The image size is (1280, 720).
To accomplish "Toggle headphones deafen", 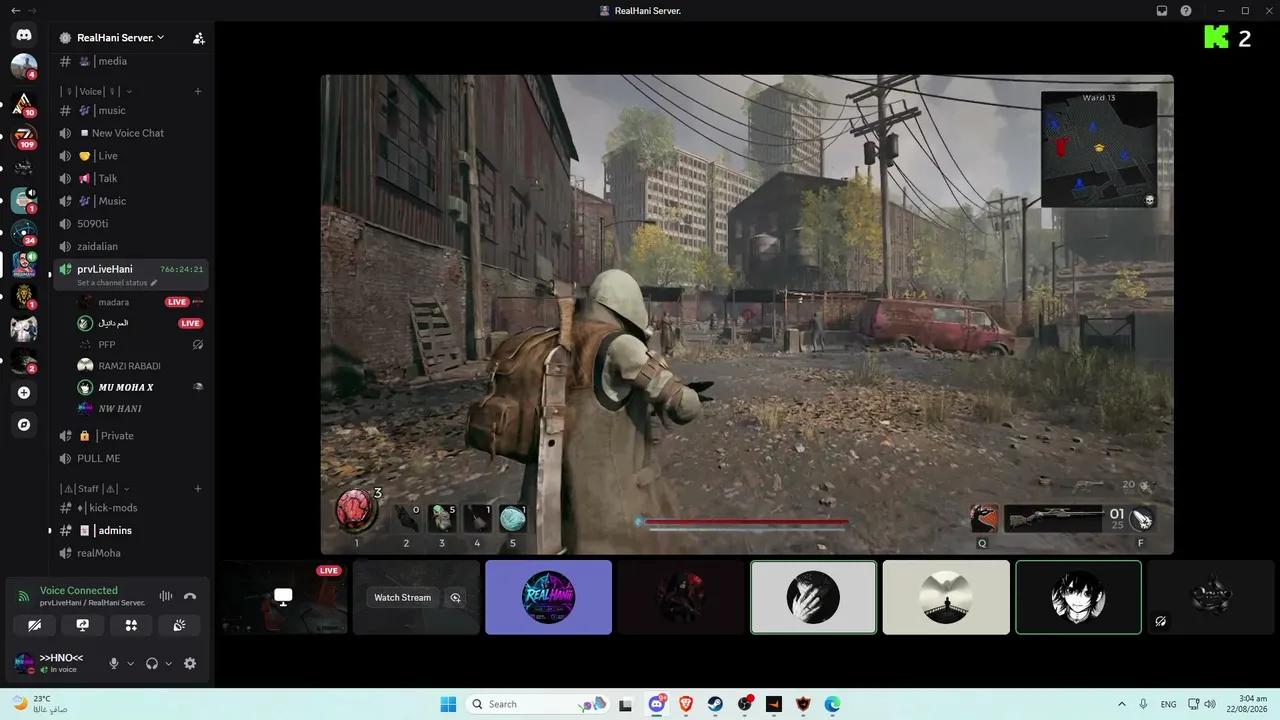I will 152,663.
